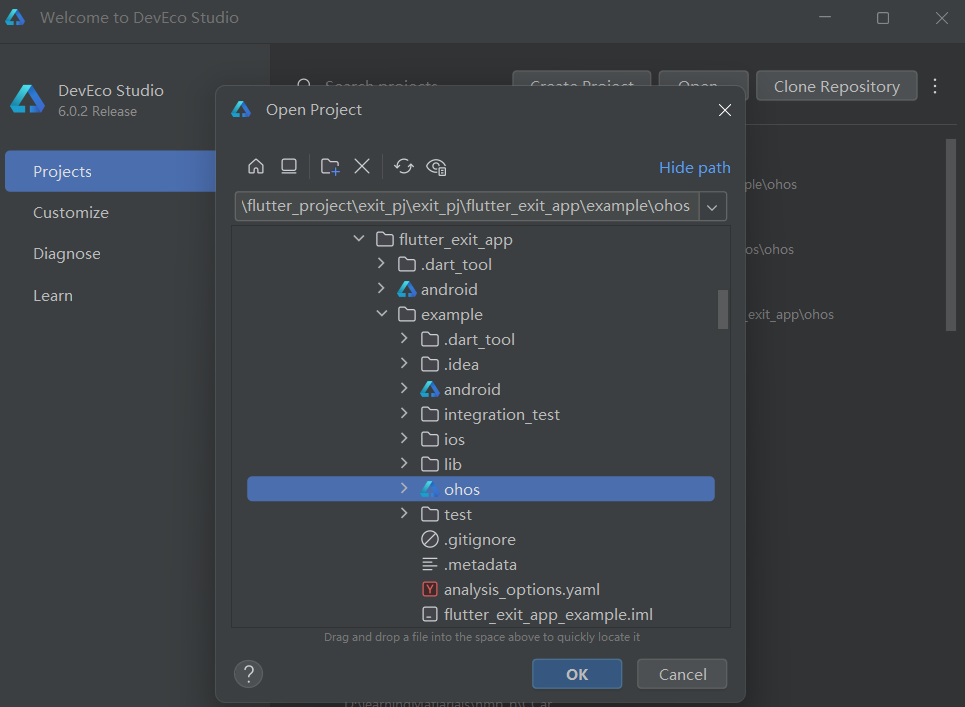This screenshot has width=965, height=707.
Task: Select the .idea folder icon
Action: click(x=430, y=364)
